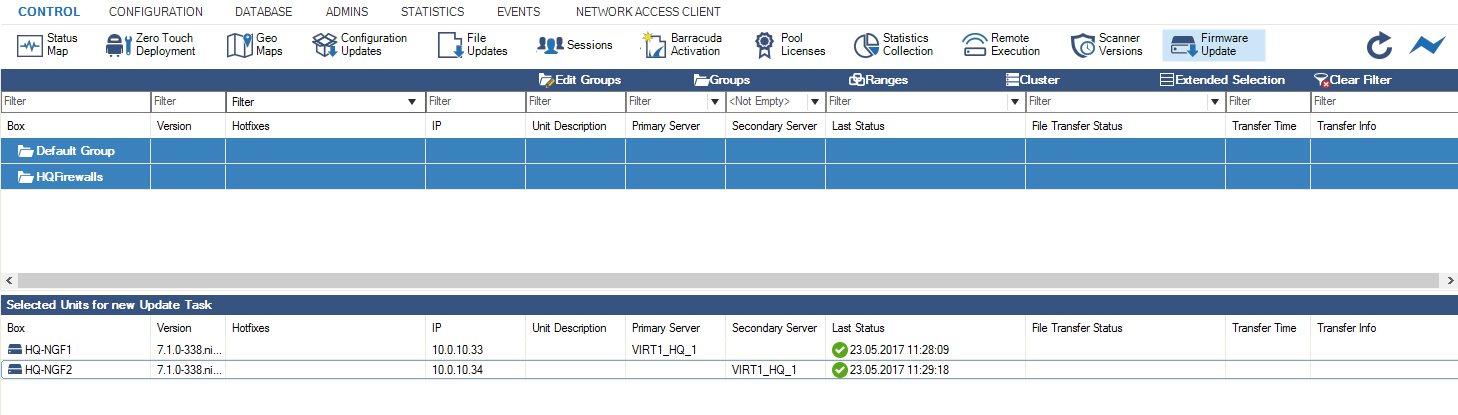Click the Transfer Time filter field
Image resolution: width=1458 pixels, height=415 pixels.
tap(1268, 102)
